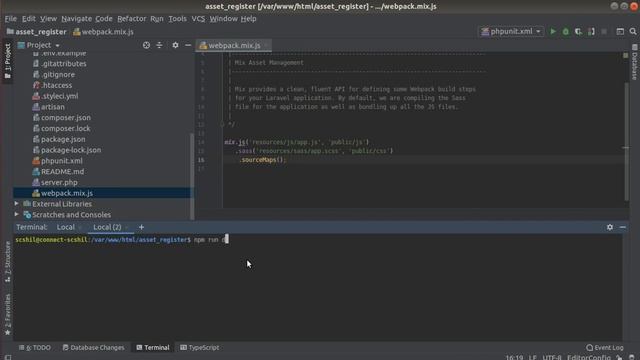Open the TypeScript tool window

(200, 347)
